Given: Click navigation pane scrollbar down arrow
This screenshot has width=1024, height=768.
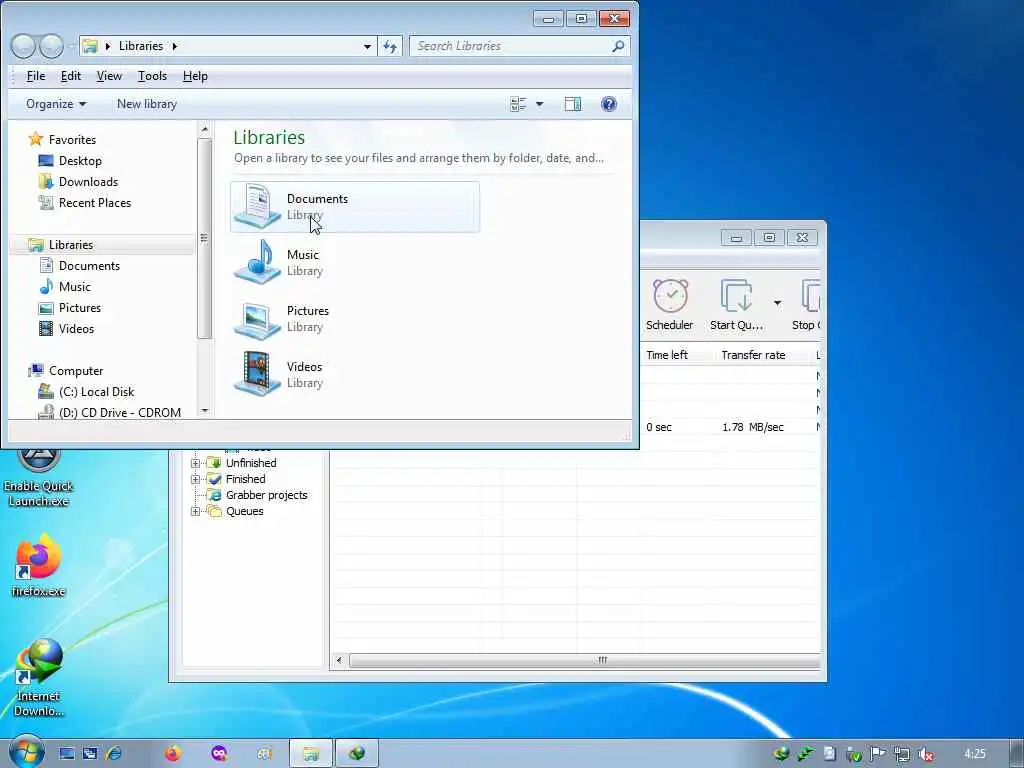Looking at the screenshot, I should [x=204, y=411].
